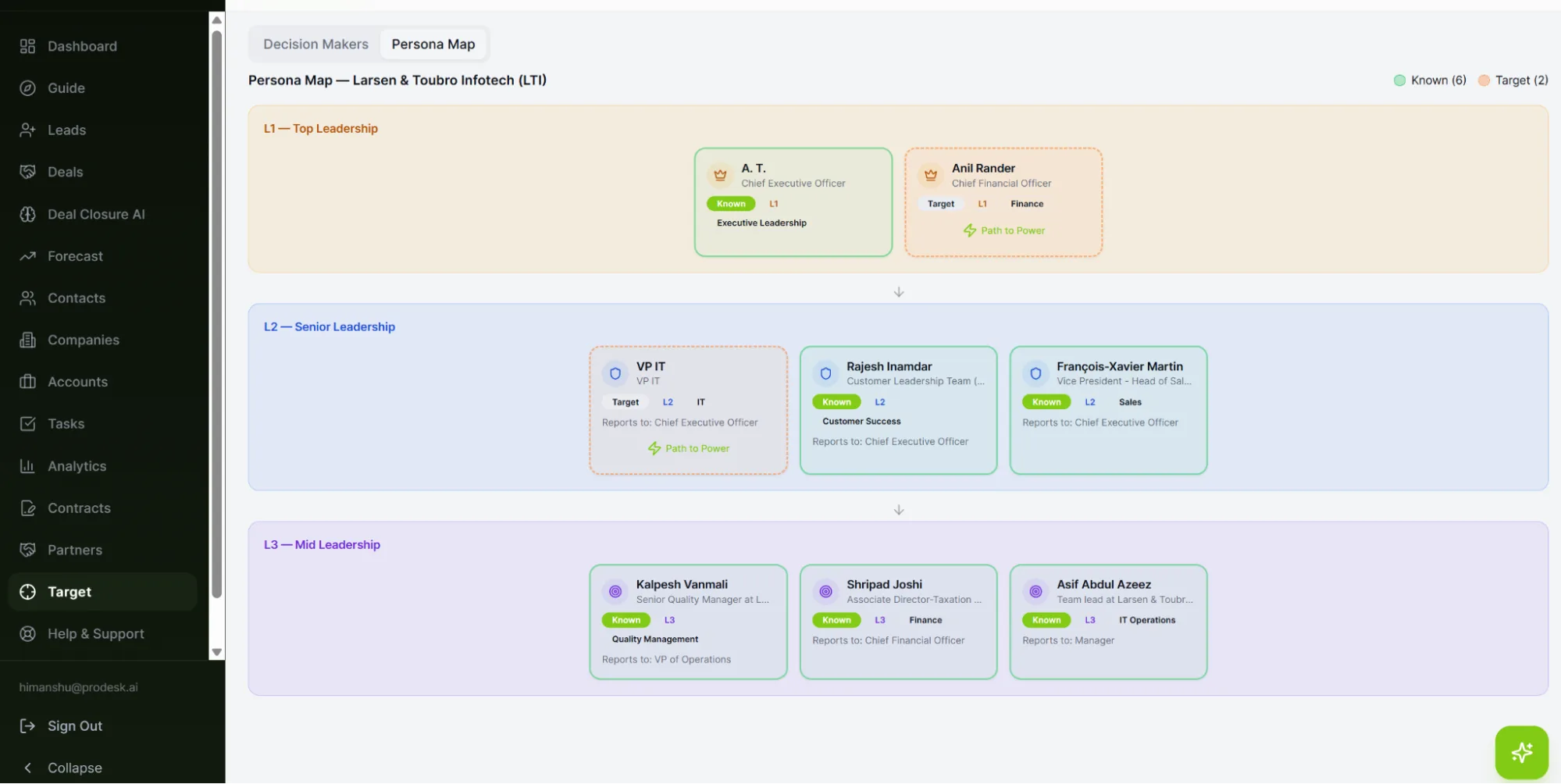Click the Deal Closure AI brain icon

(27, 214)
